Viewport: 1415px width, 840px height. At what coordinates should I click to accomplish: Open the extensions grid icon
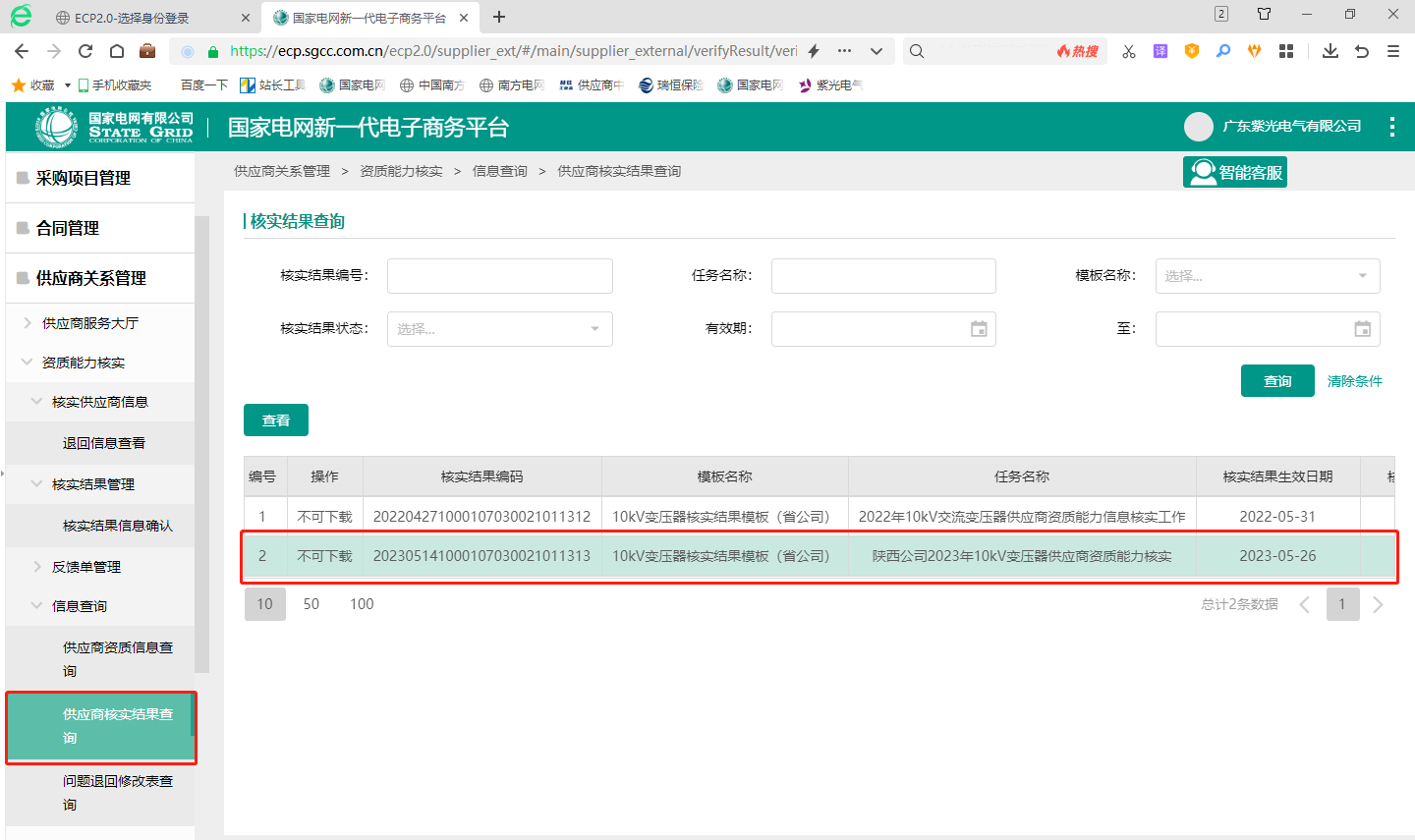(1286, 50)
